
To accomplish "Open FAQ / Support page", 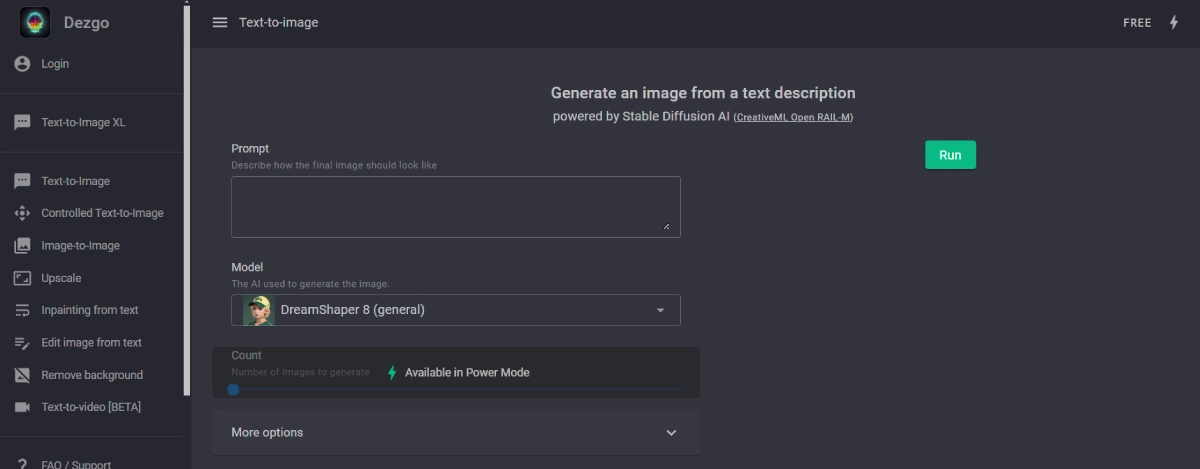I will (x=76, y=464).
